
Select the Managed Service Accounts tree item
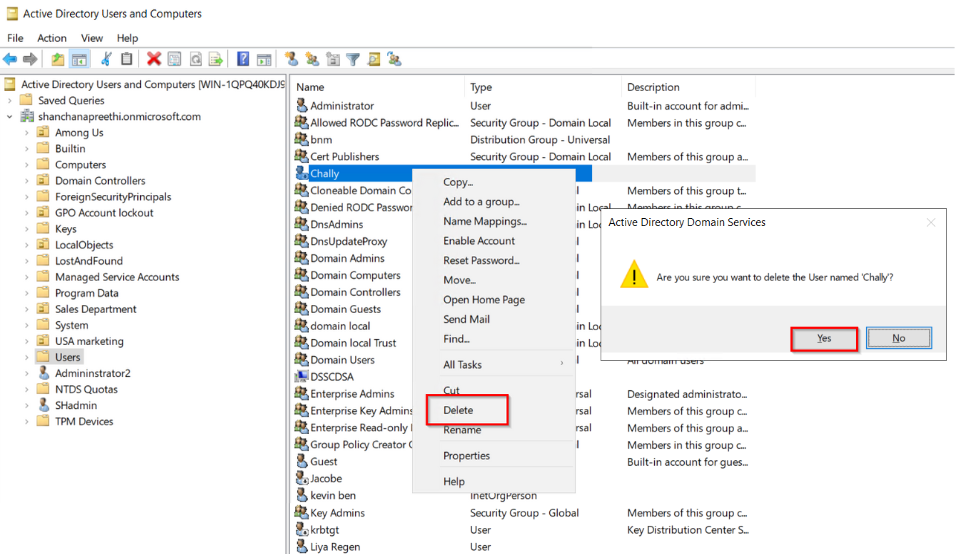point(117,277)
